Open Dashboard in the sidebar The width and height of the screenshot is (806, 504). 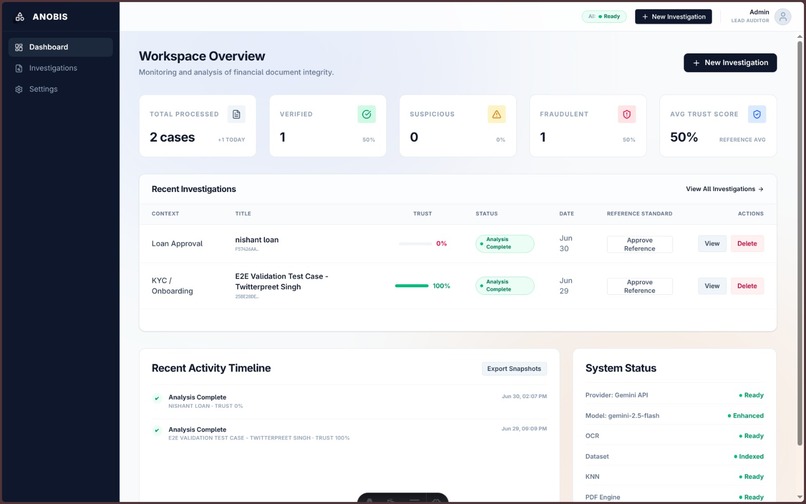(61, 47)
